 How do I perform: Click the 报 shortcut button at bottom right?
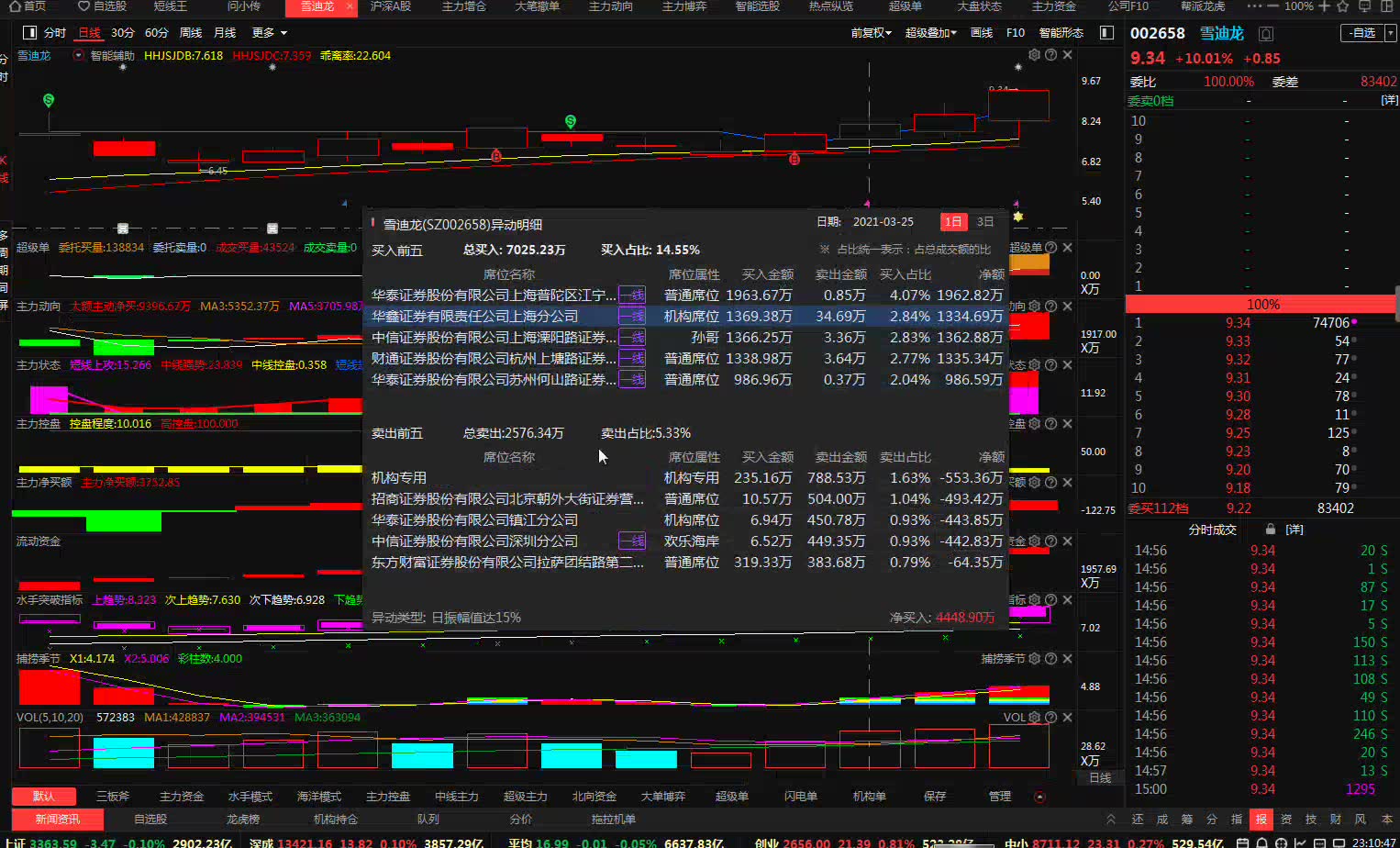pos(1261,820)
